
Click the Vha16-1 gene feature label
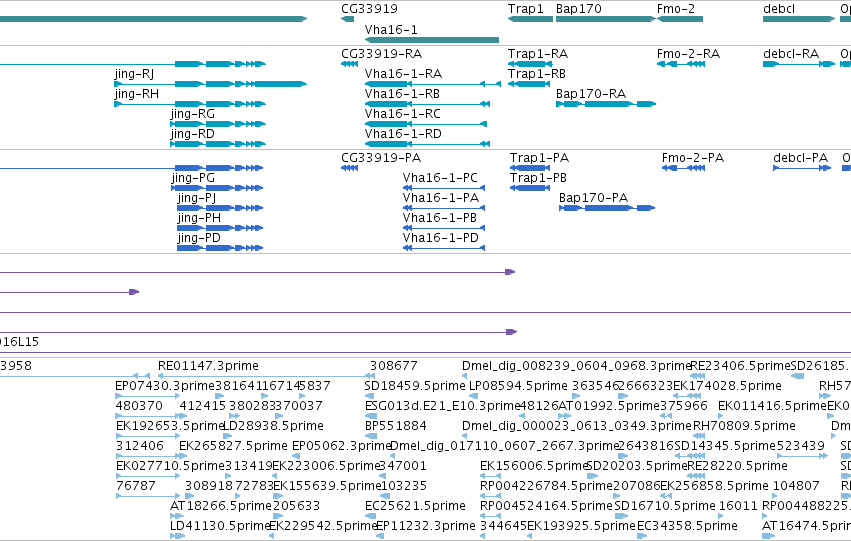(391, 30)
